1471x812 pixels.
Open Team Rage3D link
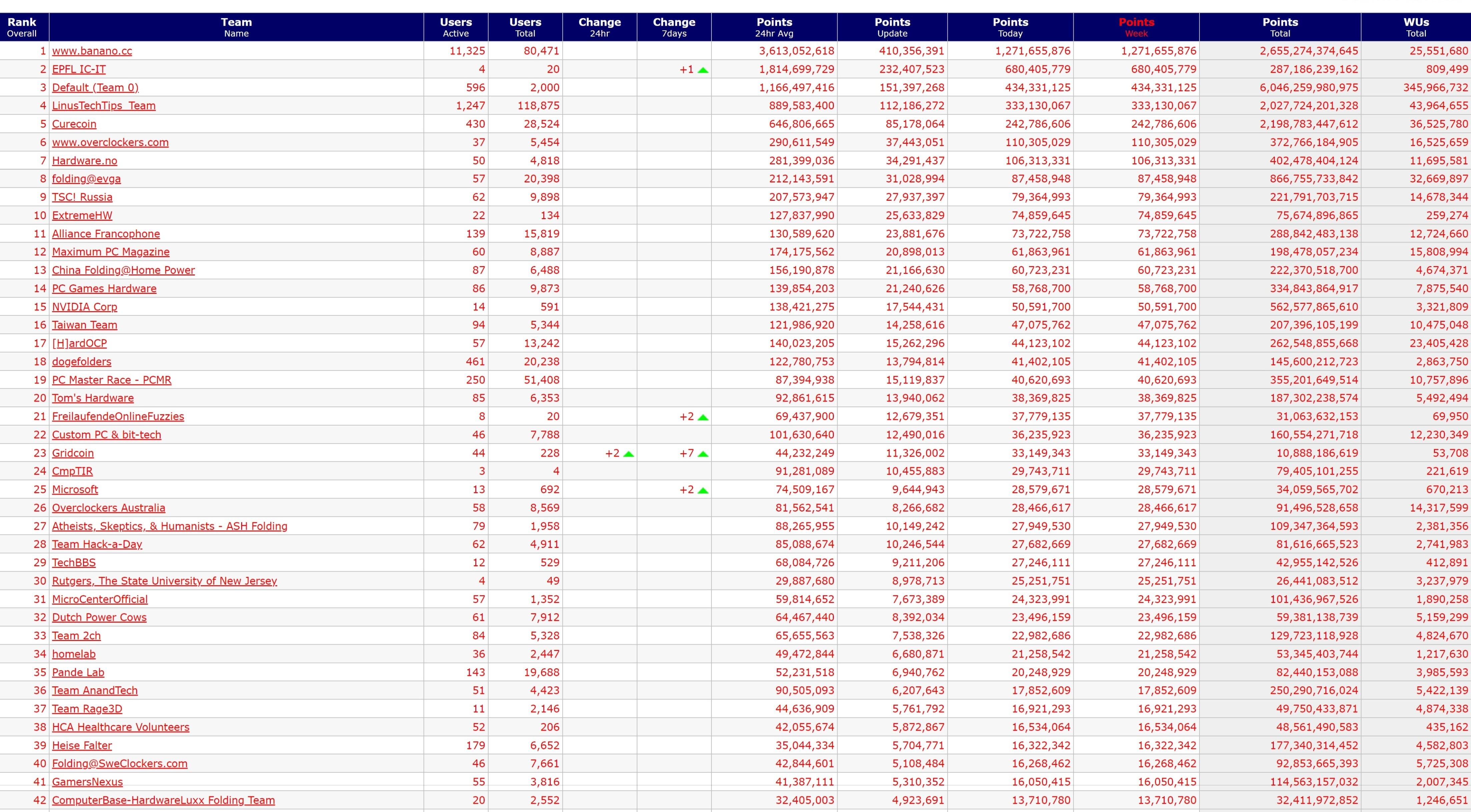[x=87, y=709]
